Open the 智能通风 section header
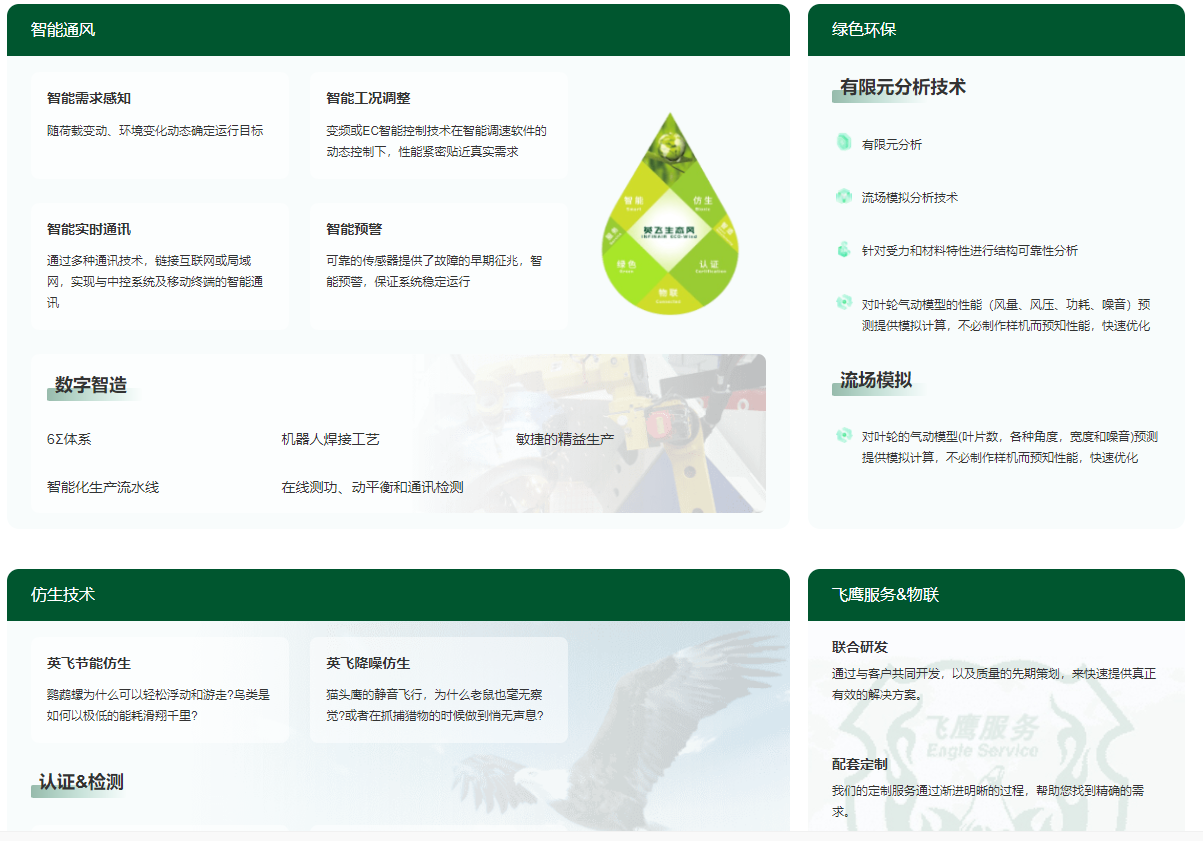 click(63, 30)
